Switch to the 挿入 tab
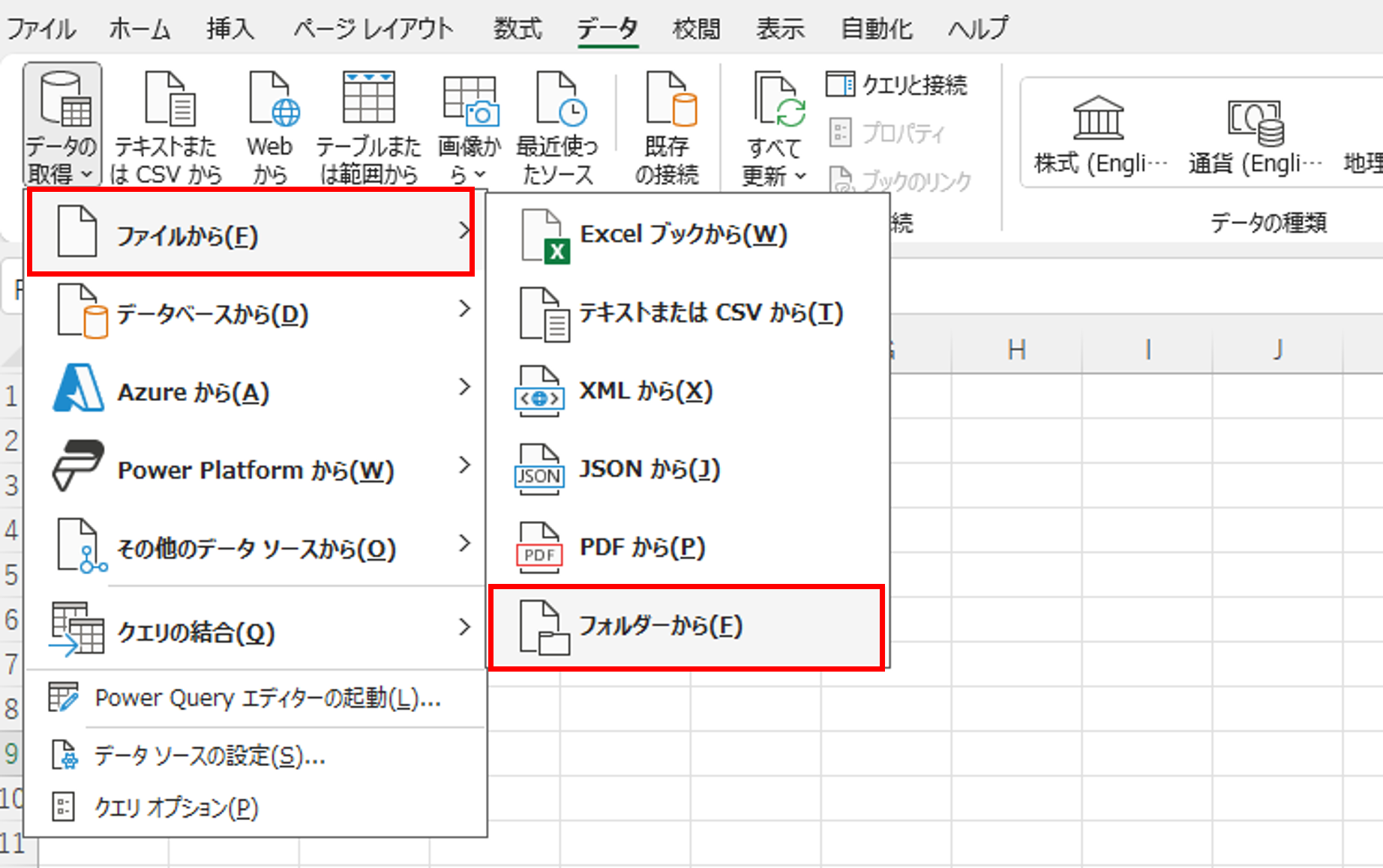Image resolution: width=1383 pixels, height=868 pixels. [x=230, y=28]
